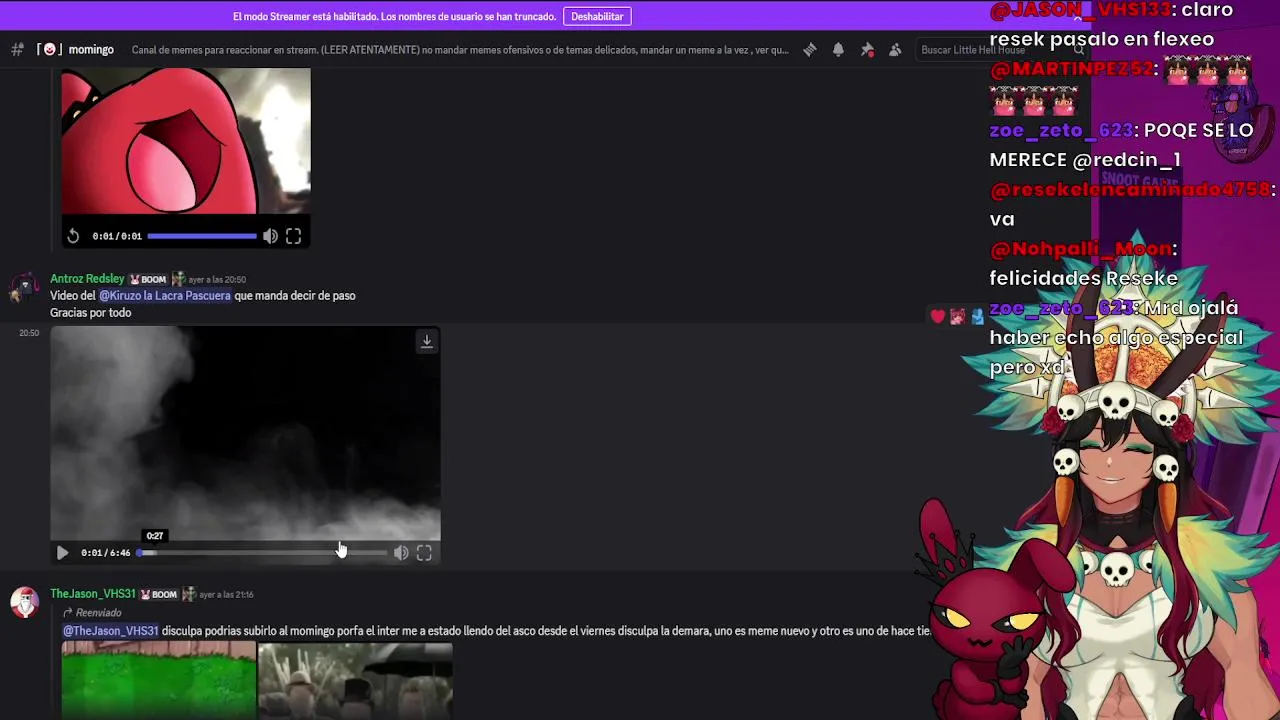Click username TheJason_VHS31
Viewport: 1280px width, 720px height.
[93, 594]
